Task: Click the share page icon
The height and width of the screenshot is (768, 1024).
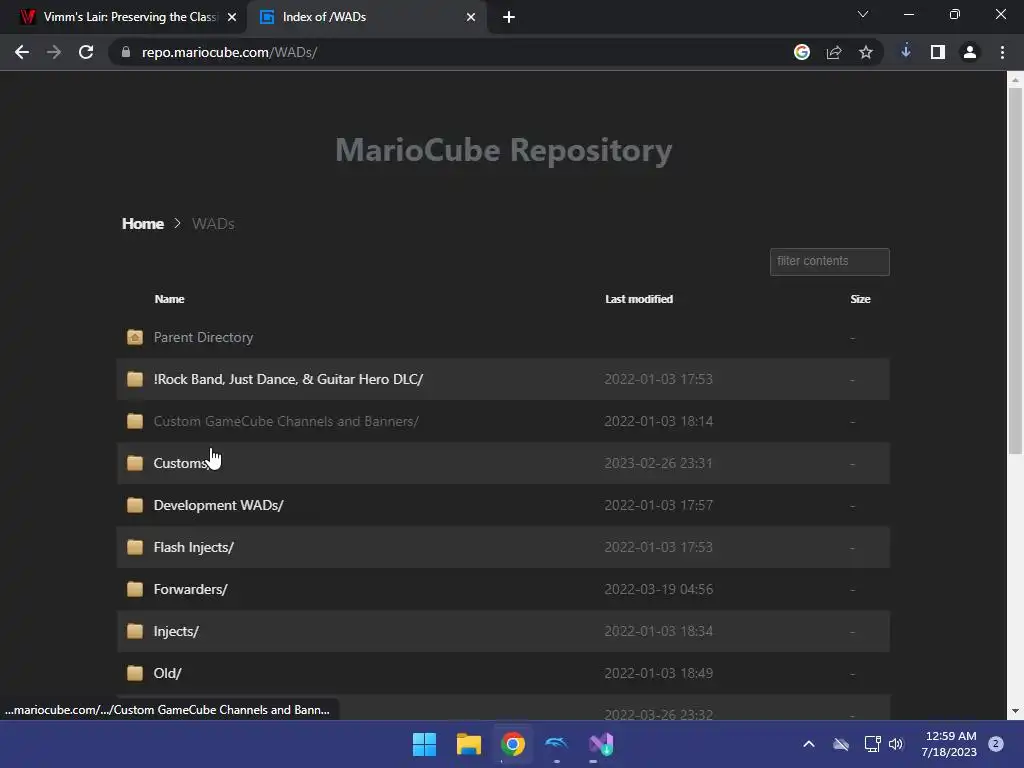Action: point(834,52)
